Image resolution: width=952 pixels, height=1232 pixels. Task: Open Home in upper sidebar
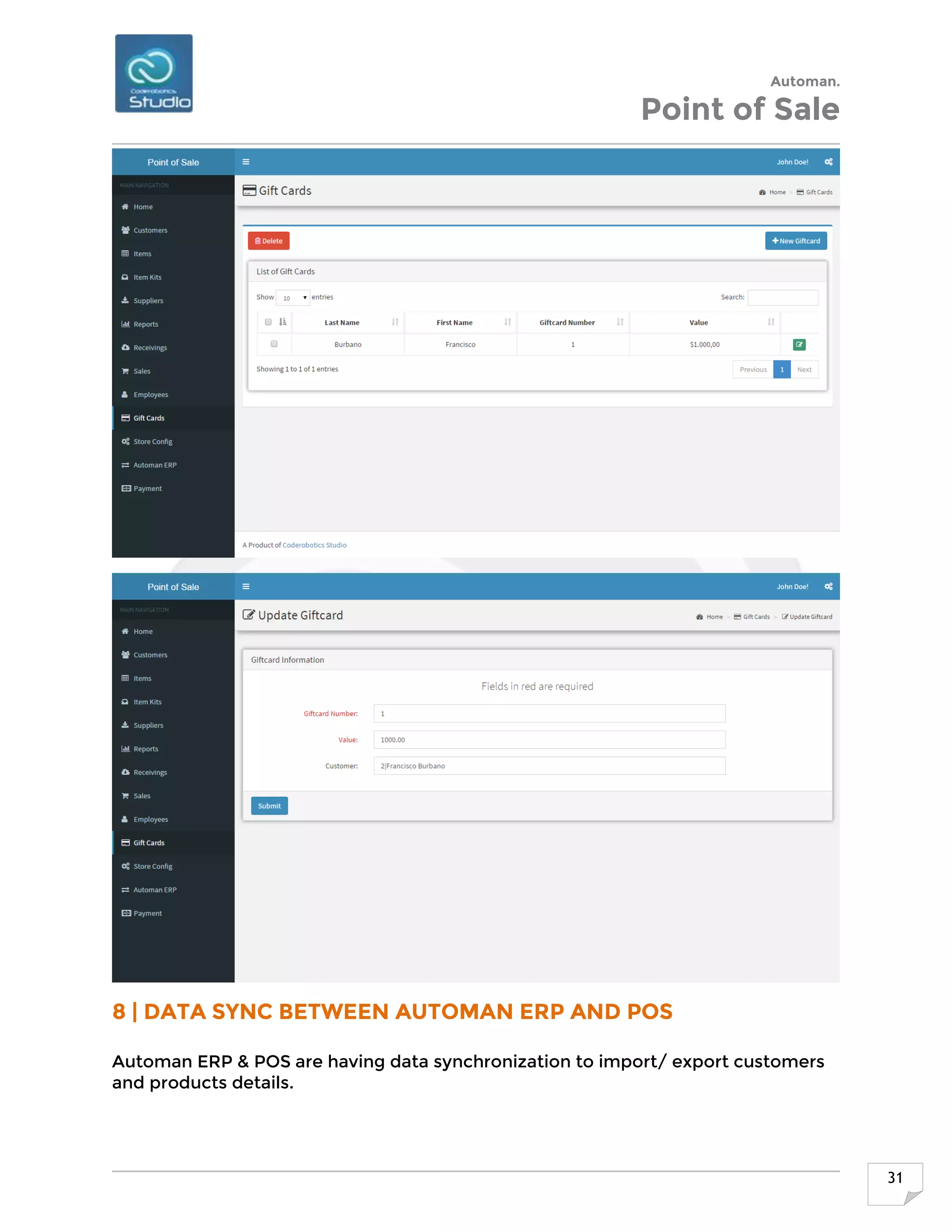click(173, 207)
